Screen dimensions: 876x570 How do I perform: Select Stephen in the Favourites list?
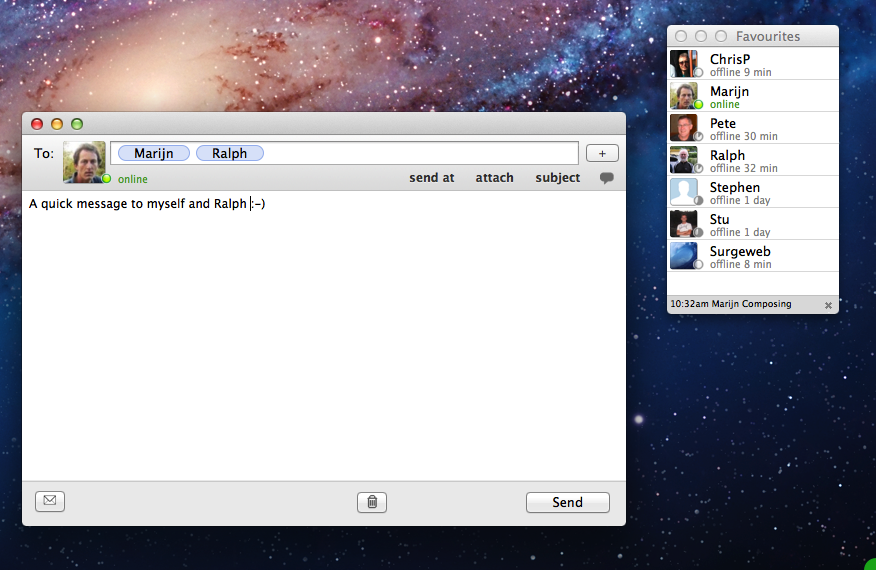coord(753,192)
